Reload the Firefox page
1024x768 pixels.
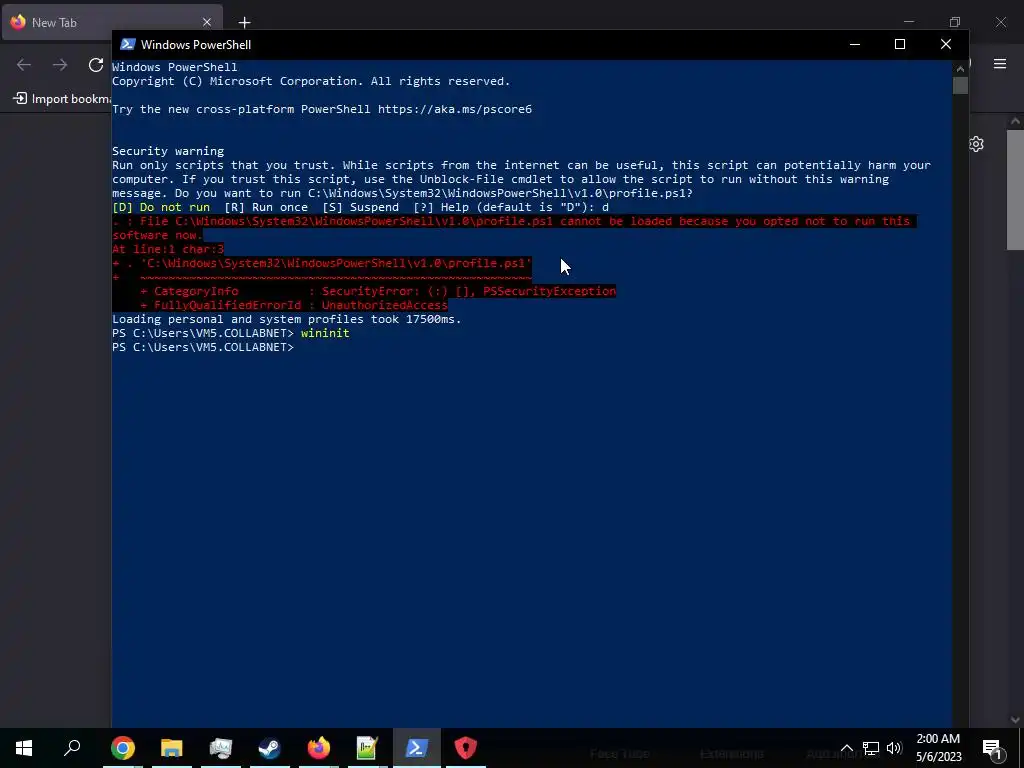(x=96, y=65)
